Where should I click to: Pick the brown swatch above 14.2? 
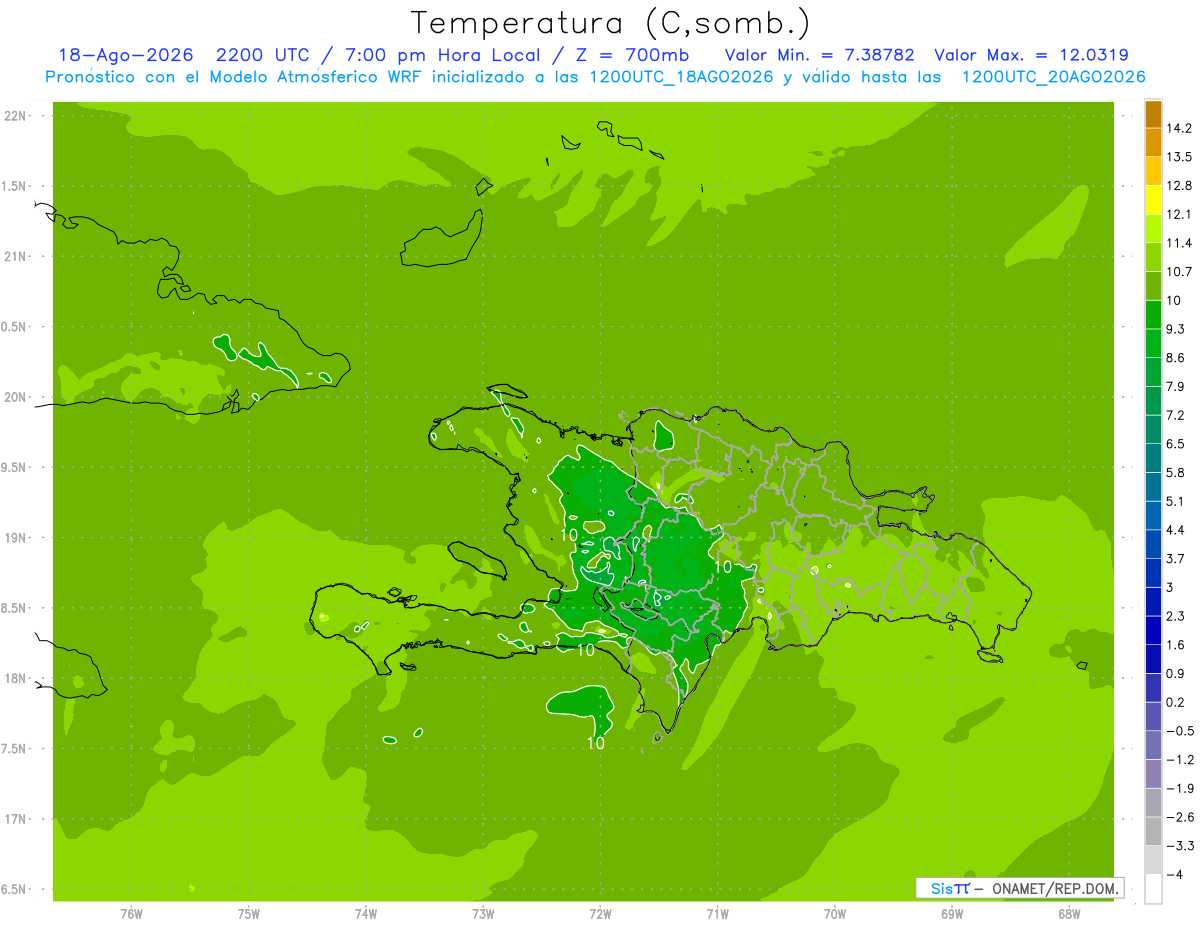pos(1153,114)
